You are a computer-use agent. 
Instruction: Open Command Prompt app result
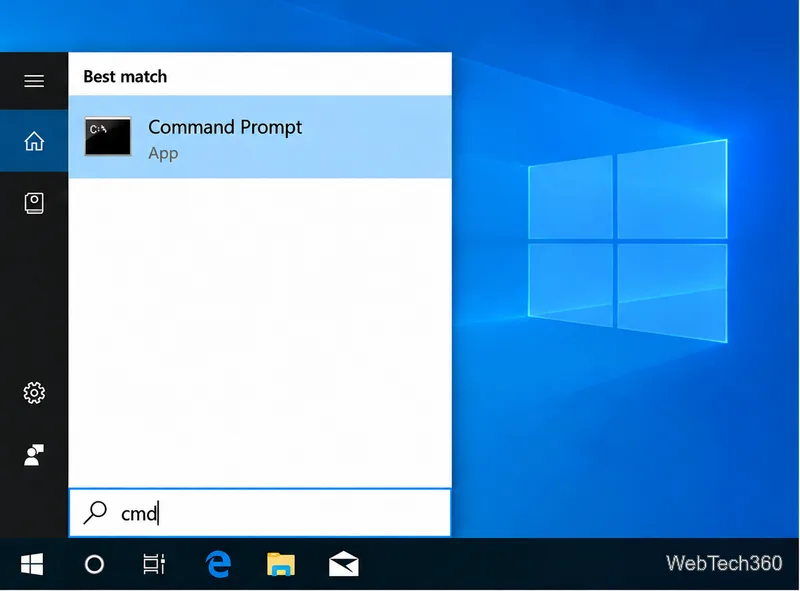pos(260,137)
